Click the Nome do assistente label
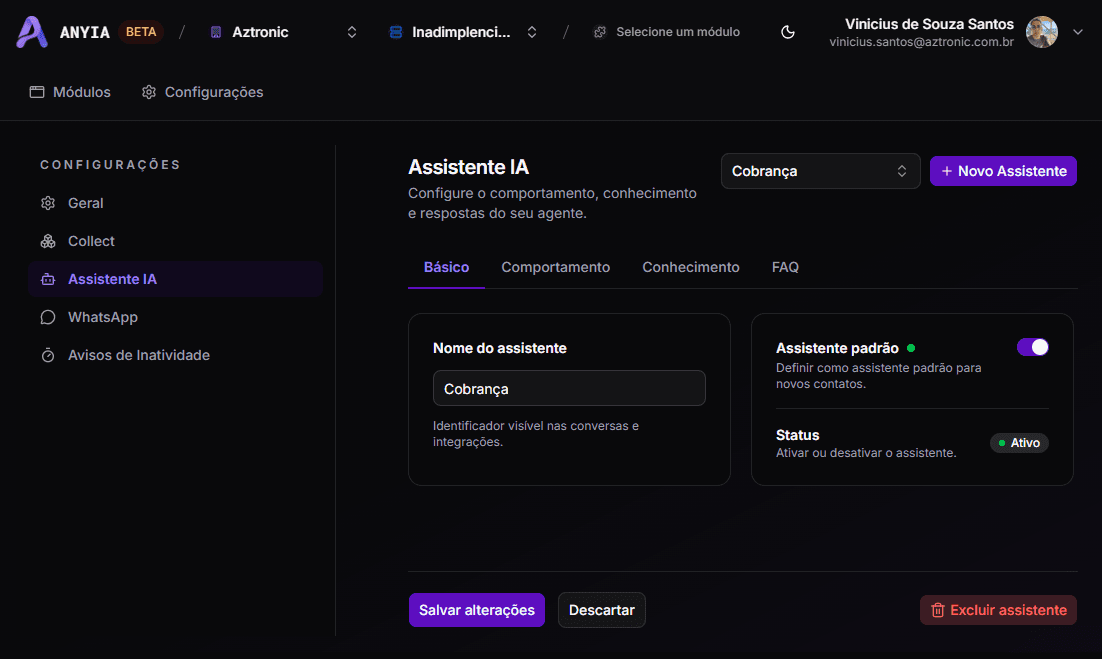1102x659 pixels. [500, 348]
